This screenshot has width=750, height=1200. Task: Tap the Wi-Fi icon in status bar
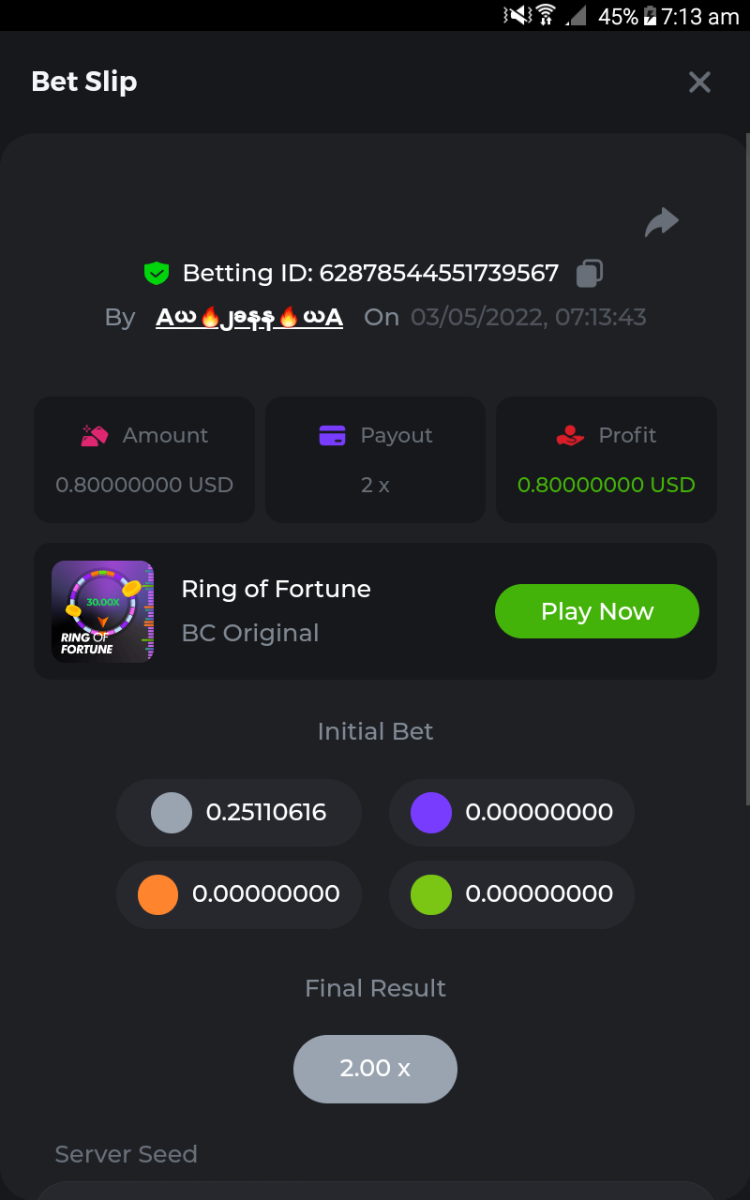(545, 15)
